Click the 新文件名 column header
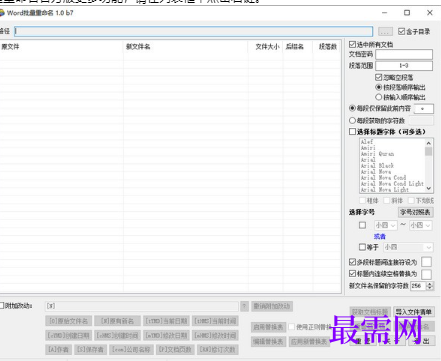This screenshot has height=361, width=441. tap(185, 47)
